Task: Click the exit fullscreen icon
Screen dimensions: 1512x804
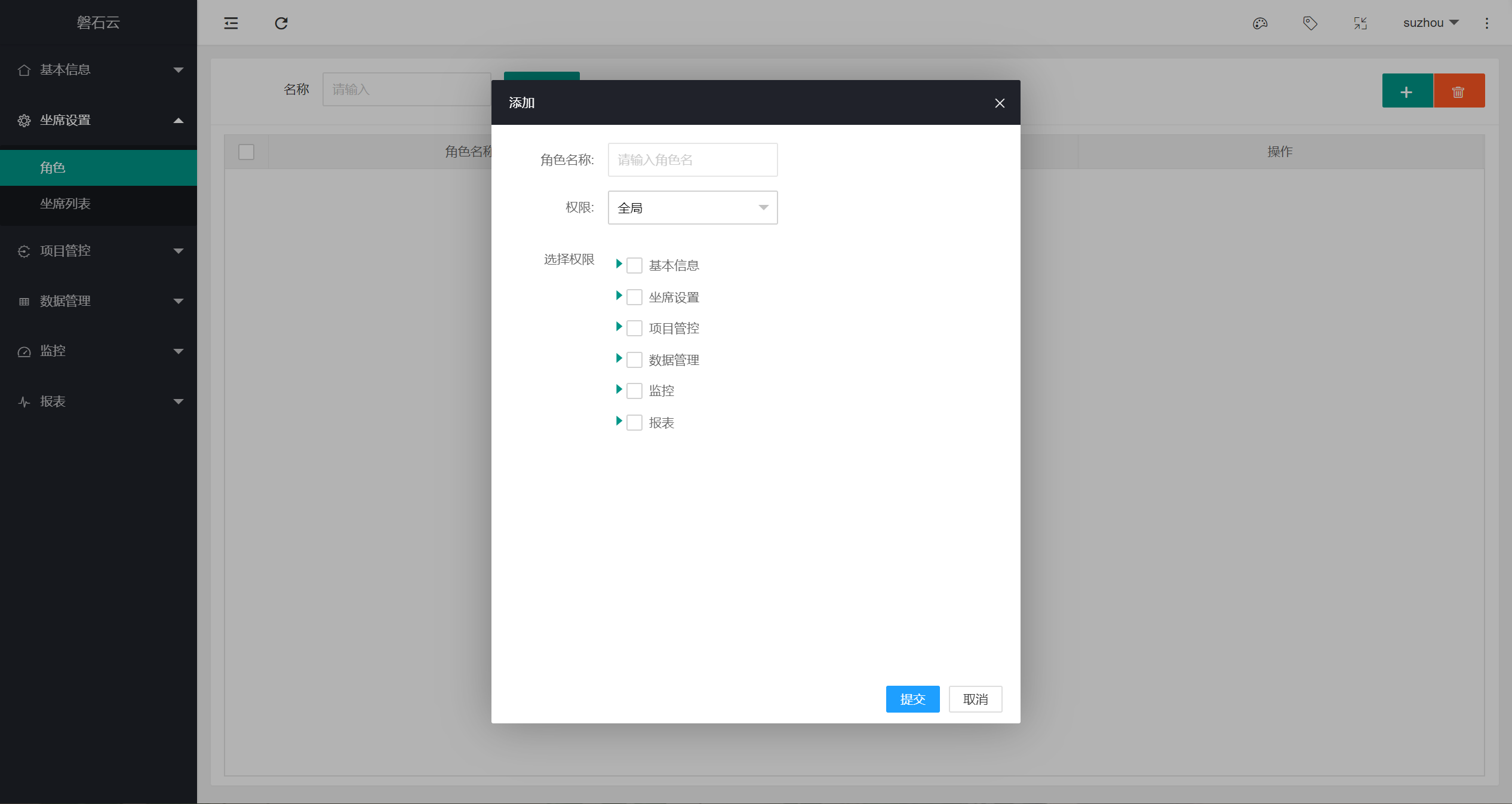Action: (1360, 23)
